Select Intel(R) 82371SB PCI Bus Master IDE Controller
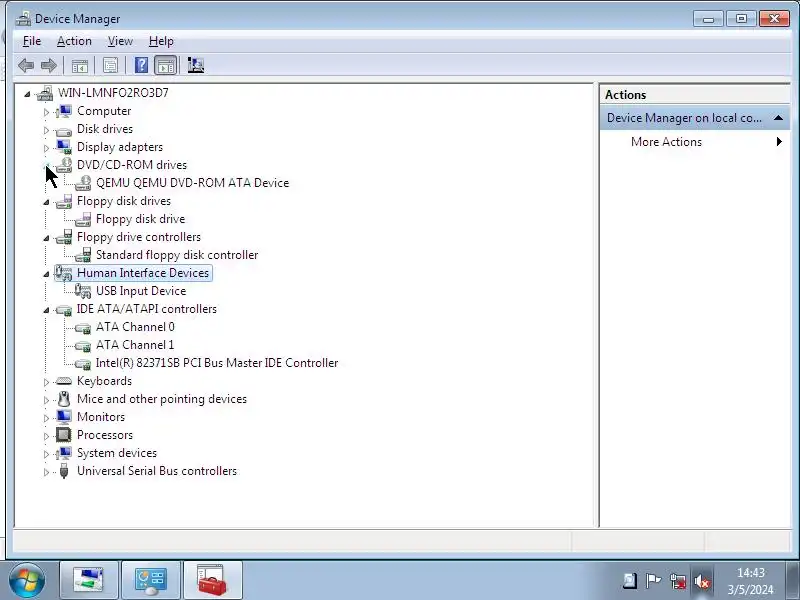The height and width of the screenshot is (600, 800). click(x=217, y=363)
